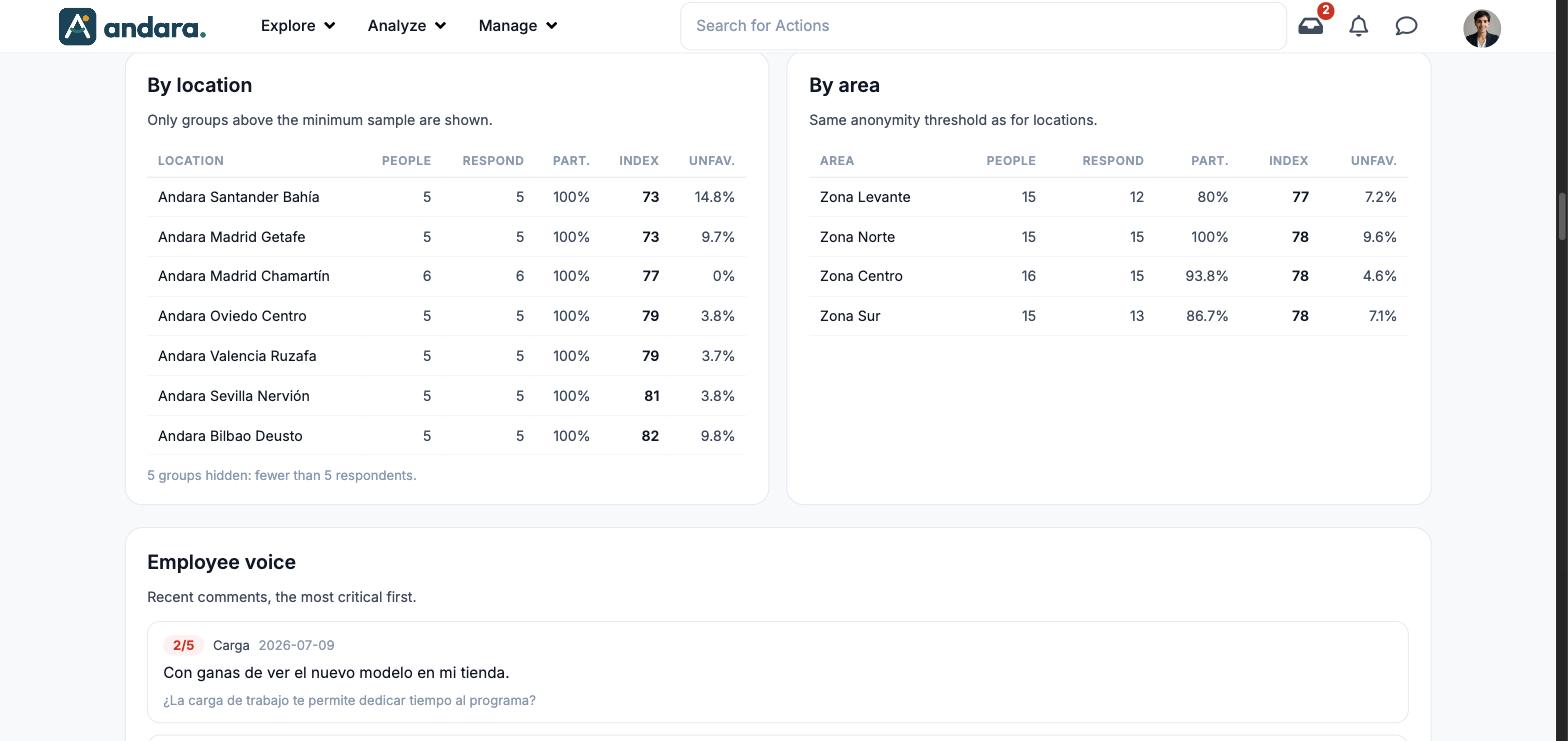Select the Zona Sur row
This screenshot has width=1568, height=741.
click(x=1108, y=316)
